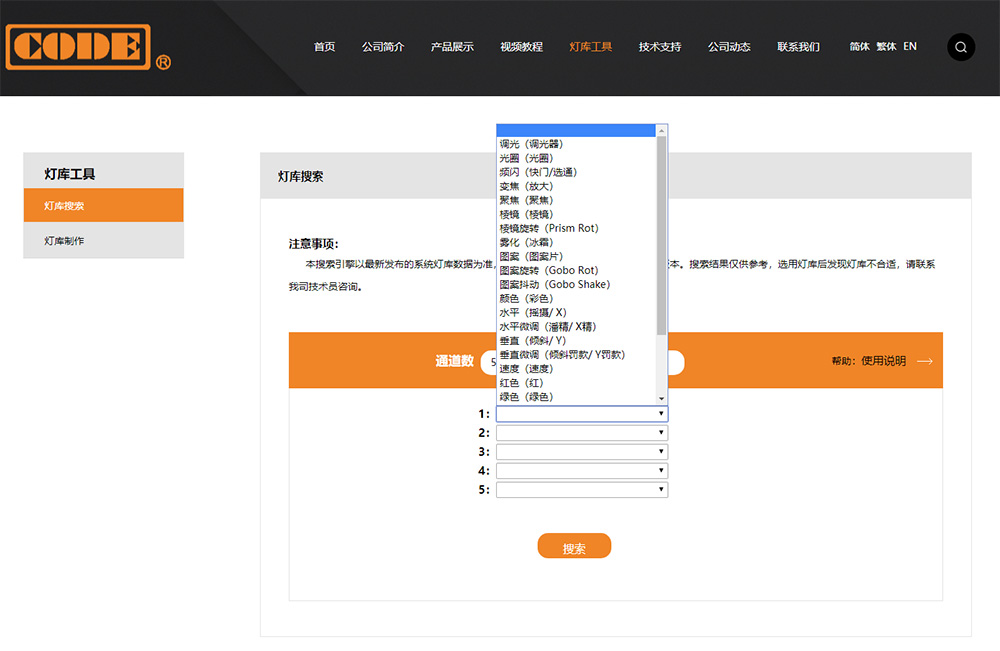Open the 产品展示 menu item

452,47
